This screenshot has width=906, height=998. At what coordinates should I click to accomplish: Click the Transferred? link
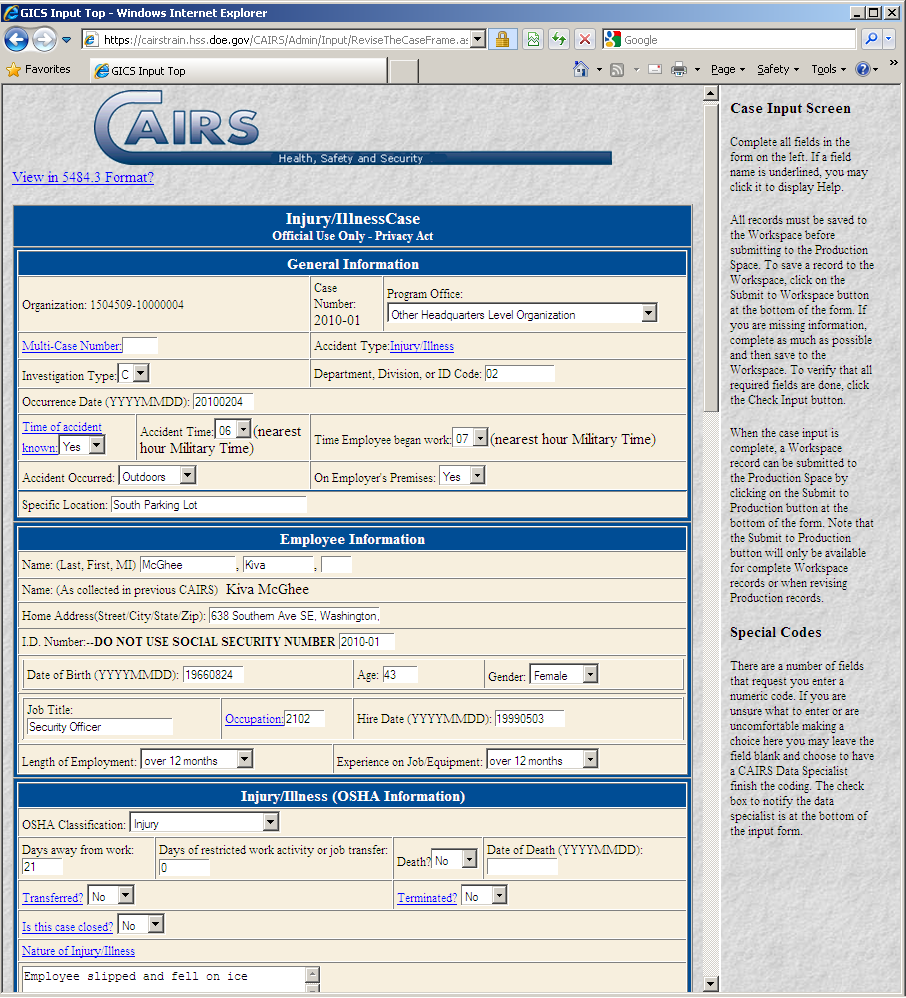coord(53,897)
